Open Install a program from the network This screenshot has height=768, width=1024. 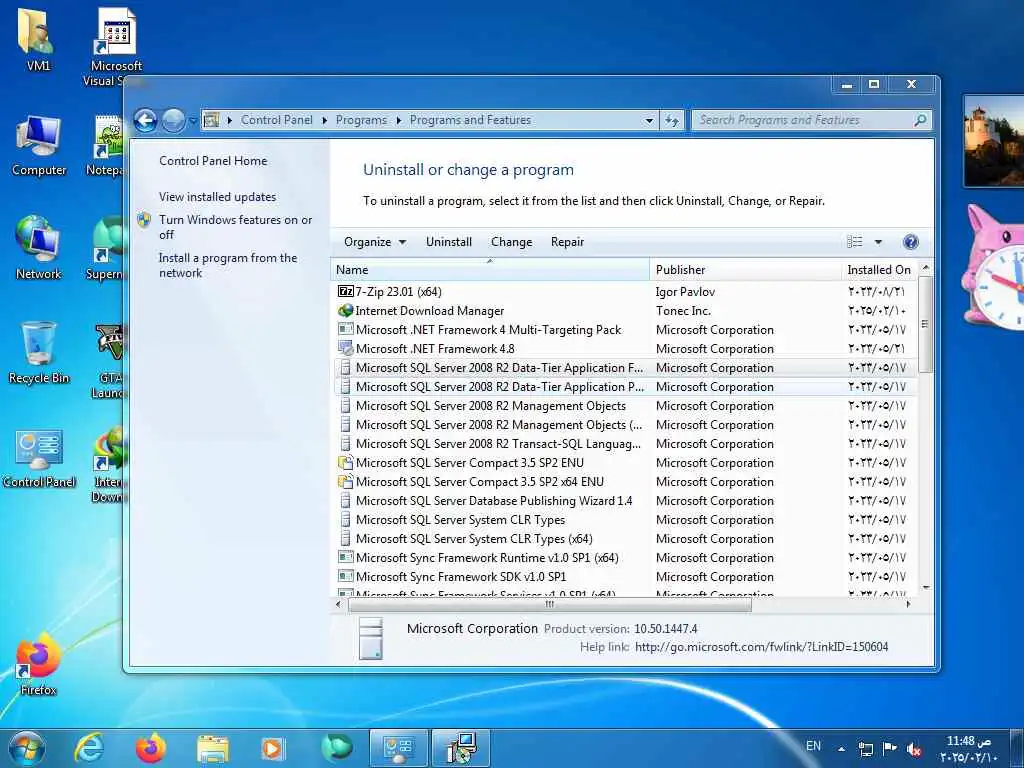(x=227, y=265)
